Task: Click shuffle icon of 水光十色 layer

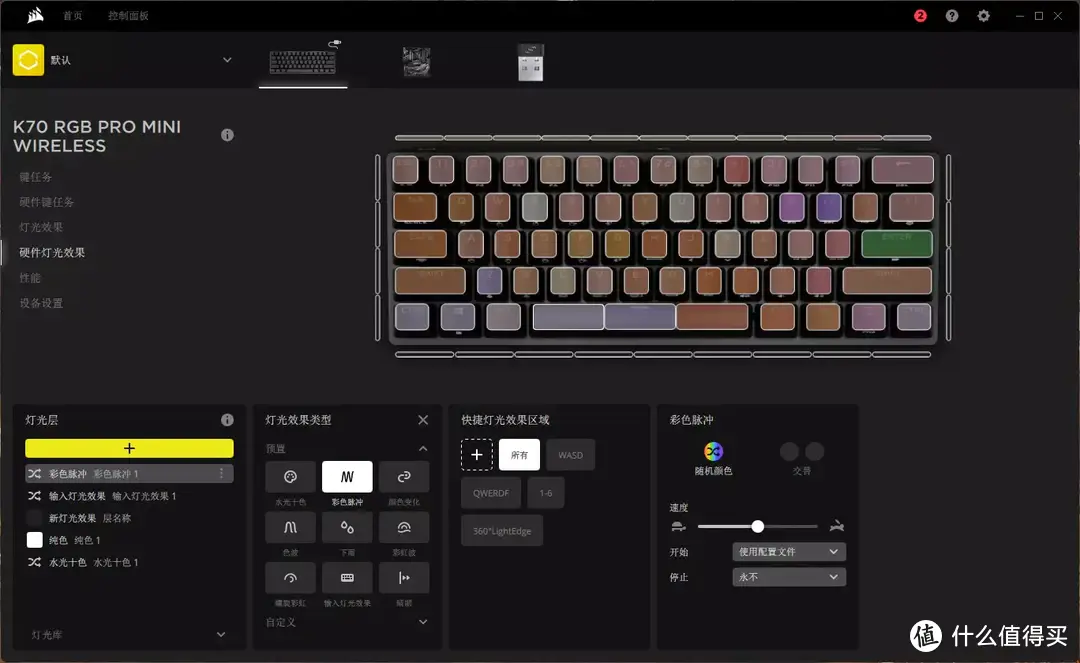Action: point(34,562)
